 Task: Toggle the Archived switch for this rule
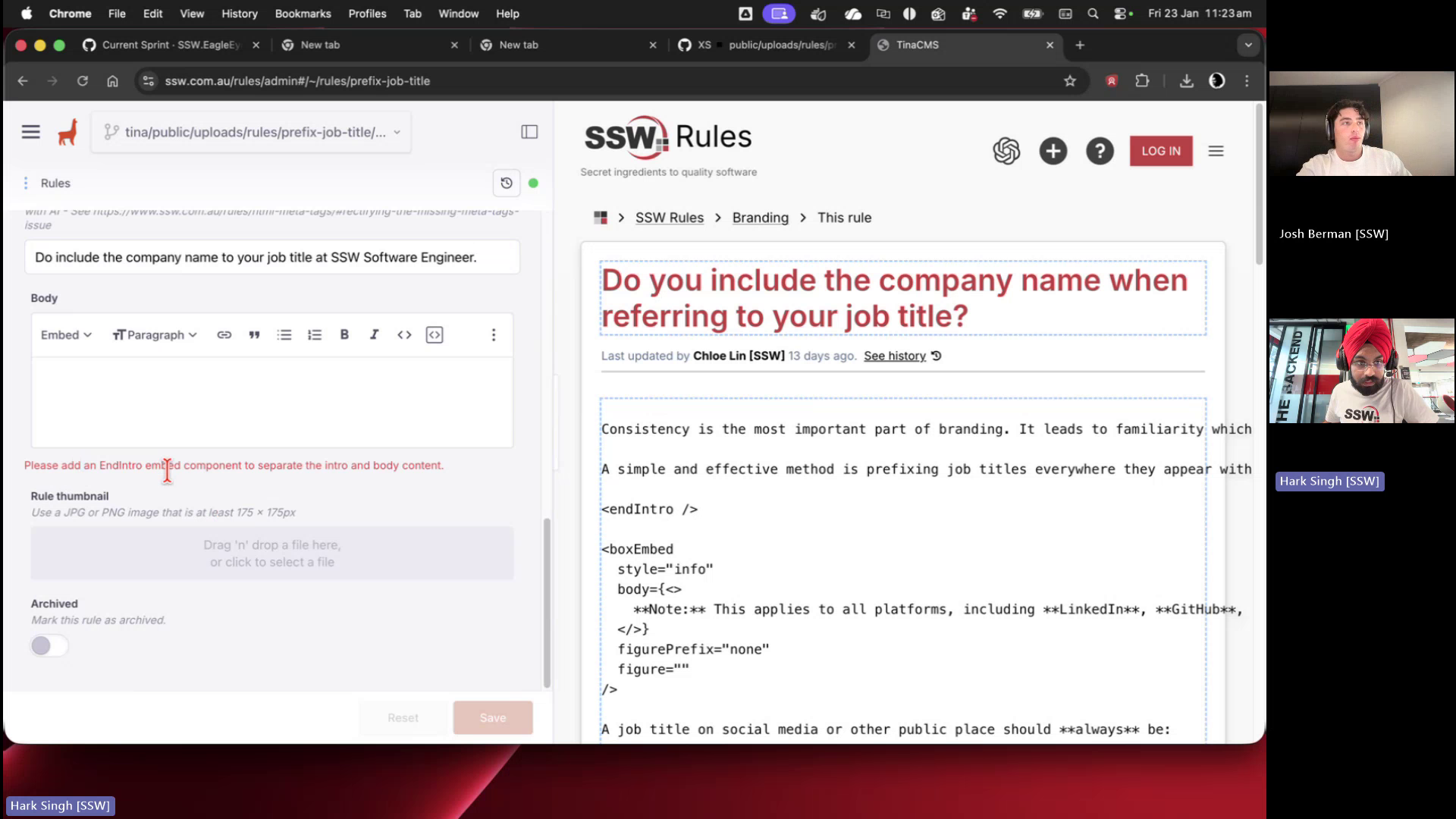click(x=49, y=645)
